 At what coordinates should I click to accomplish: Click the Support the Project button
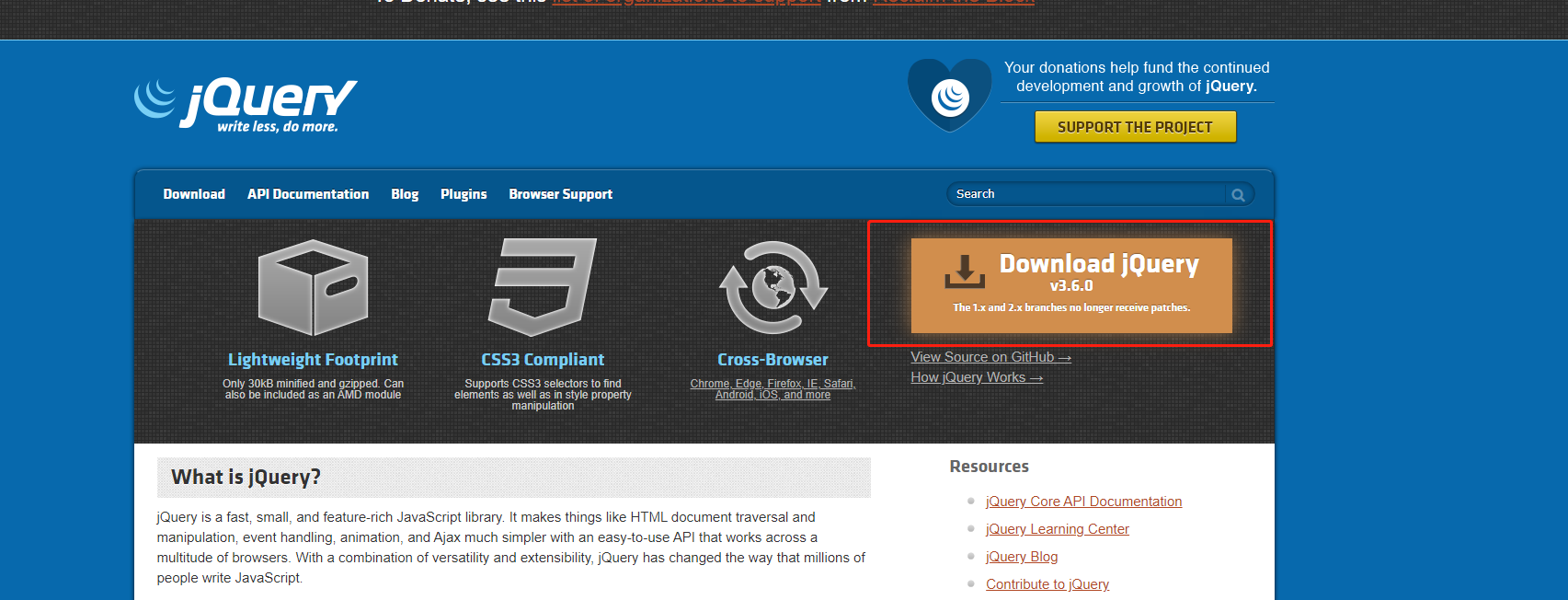pyautogui.click(x=1136, y=127)
